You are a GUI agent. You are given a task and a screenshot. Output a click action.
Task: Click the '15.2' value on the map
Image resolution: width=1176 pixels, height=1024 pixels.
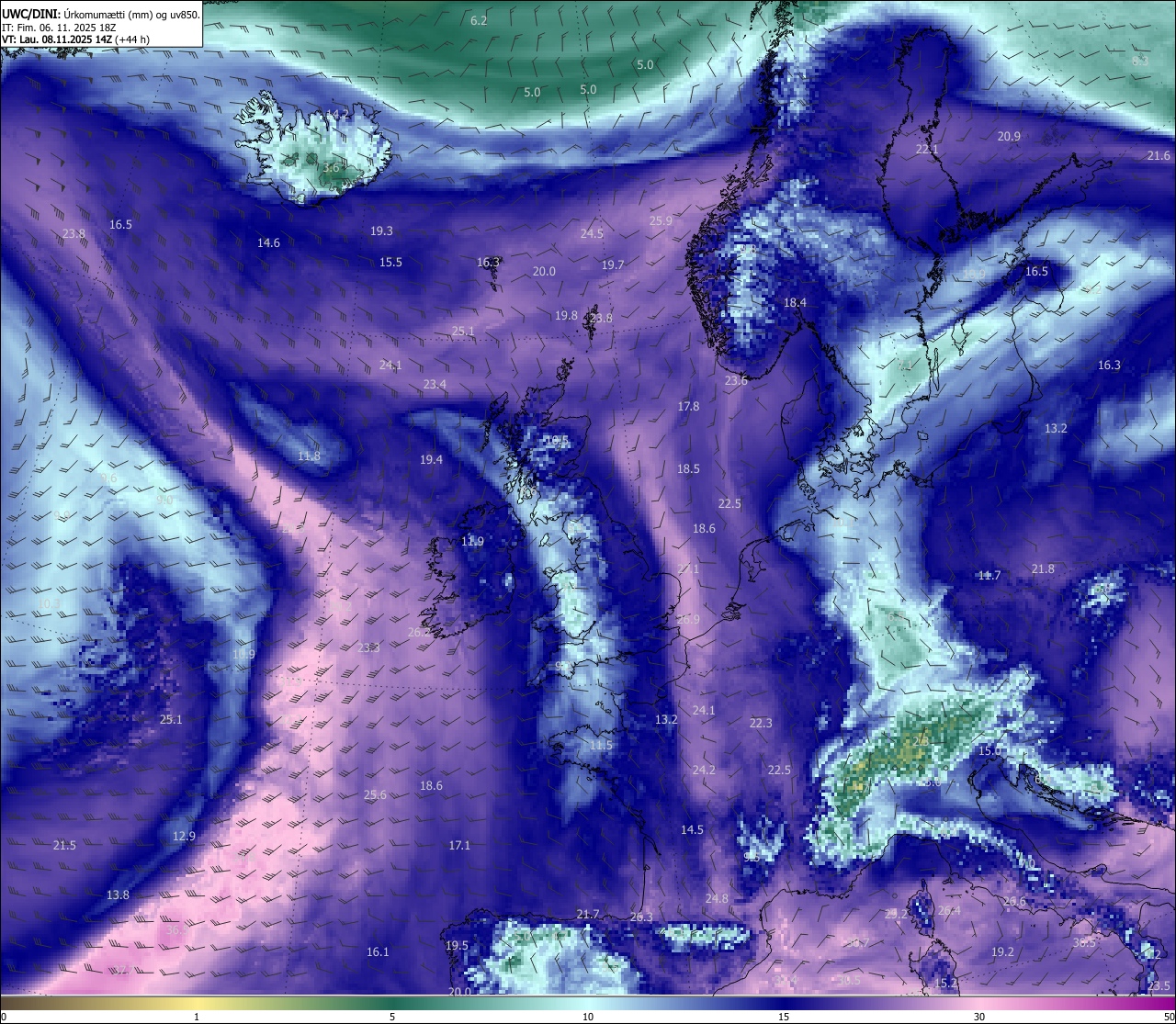(x=945, y=983)
